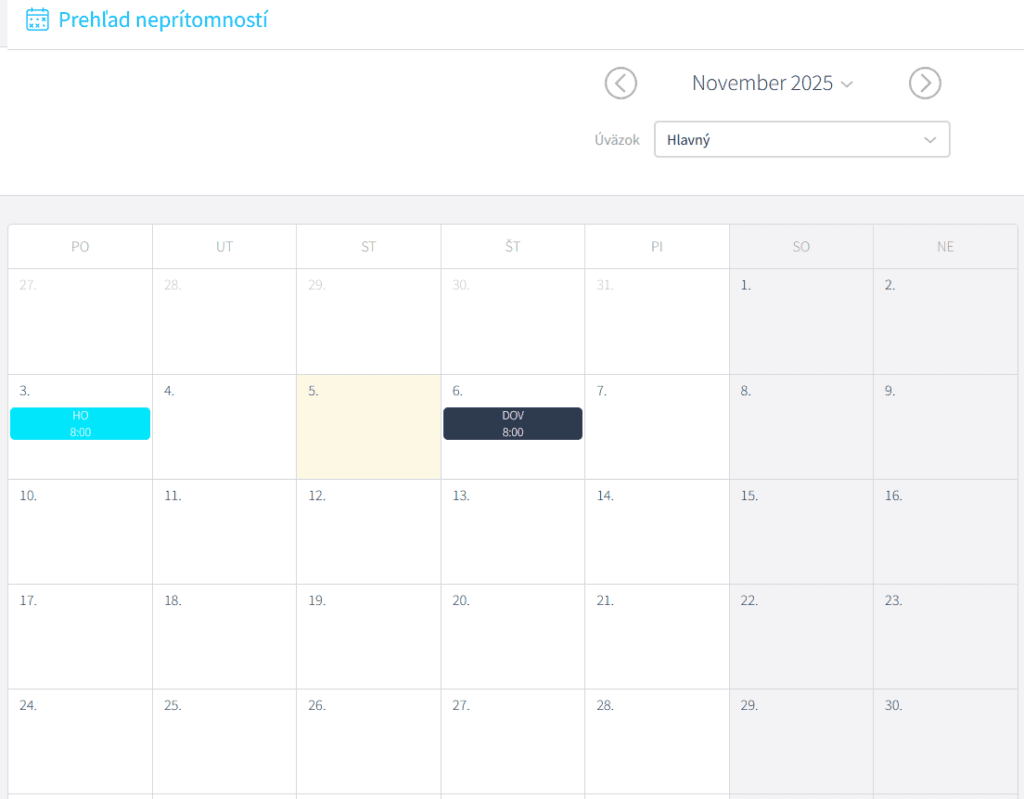Open the DOV 8:00 entry on 6th
Screen dimensions: 1024x799
point(513,423)
